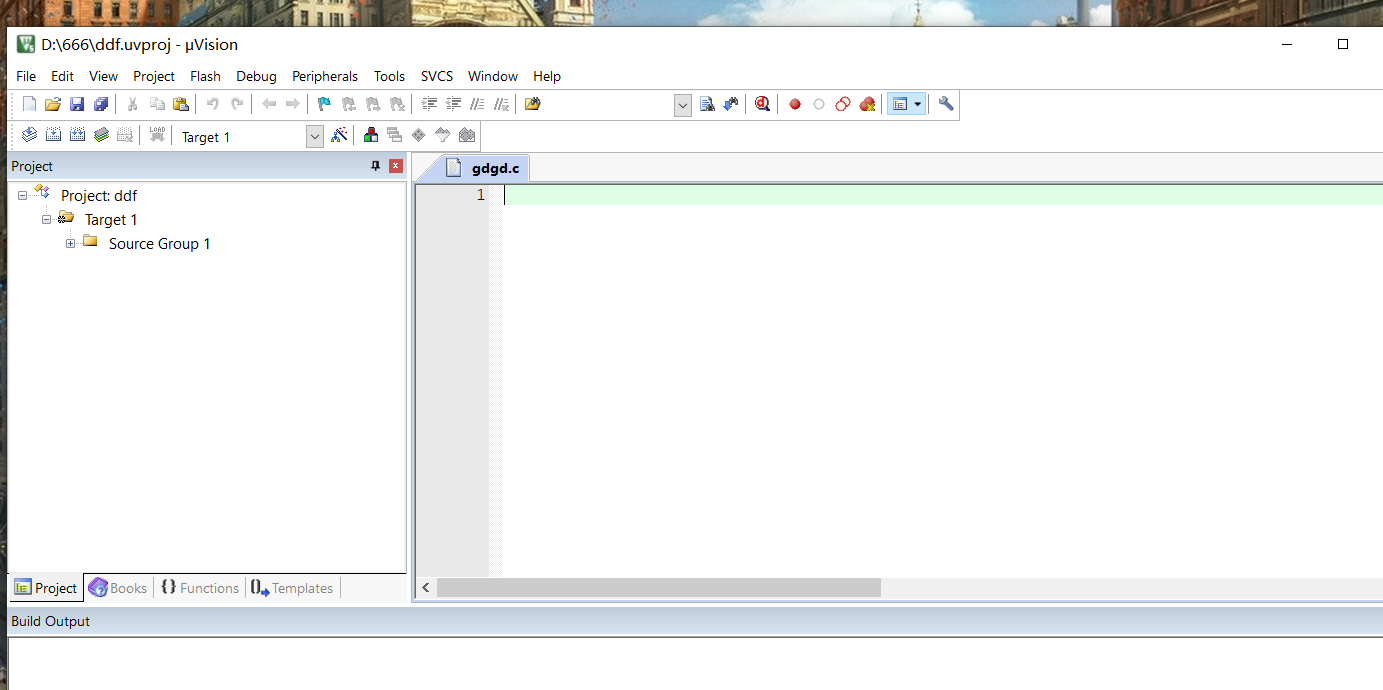Screen dimensions: 1383x690
Task: Open the Project menu
Action: pos(154,76)
